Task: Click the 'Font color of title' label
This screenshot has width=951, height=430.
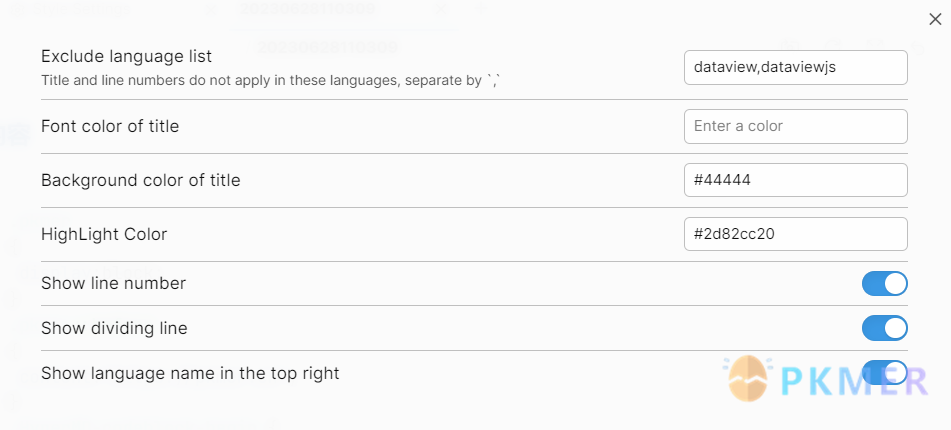Action: [x=110, y=126]
